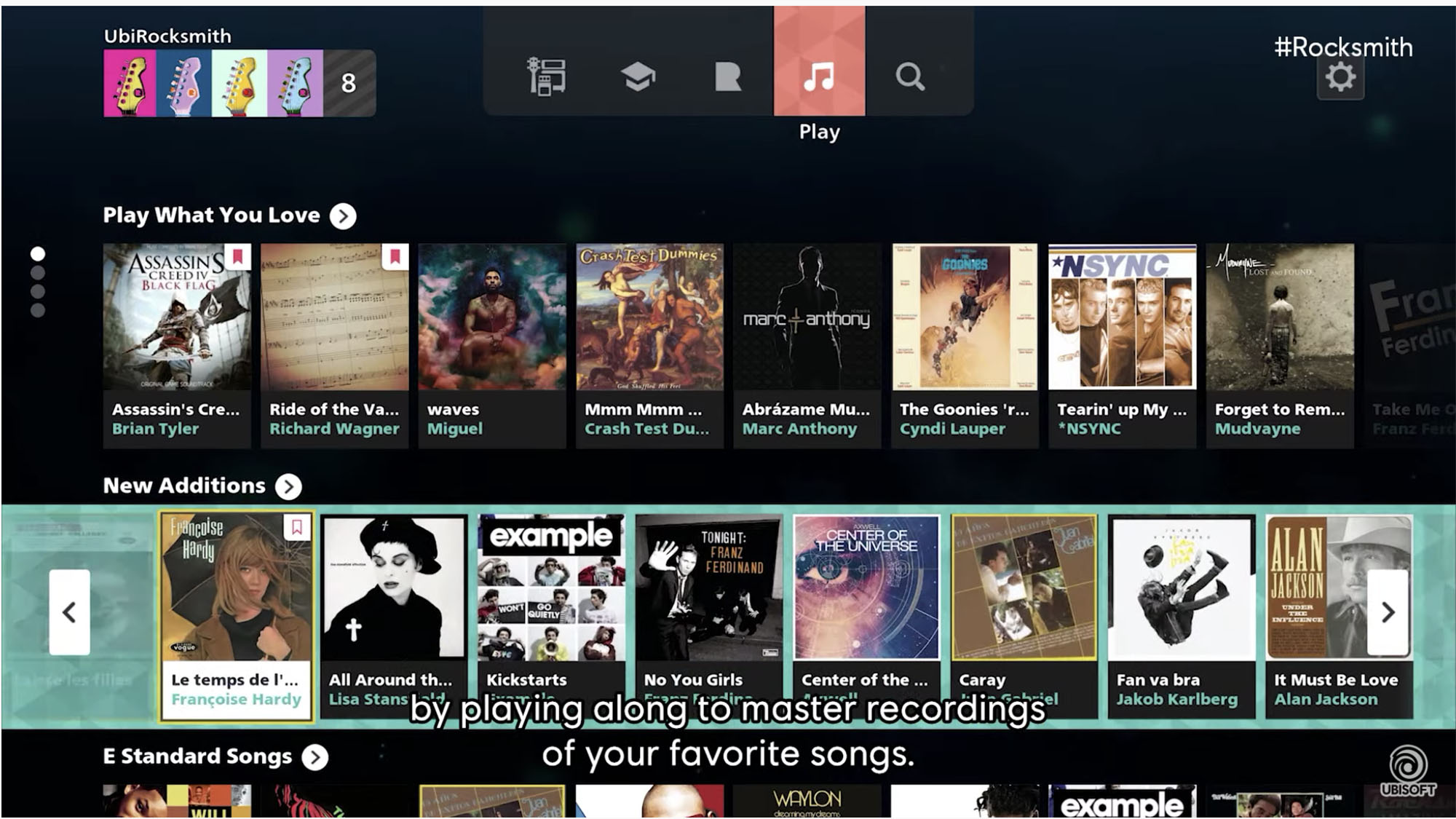Open waves by Miguel

coord(492,346)
